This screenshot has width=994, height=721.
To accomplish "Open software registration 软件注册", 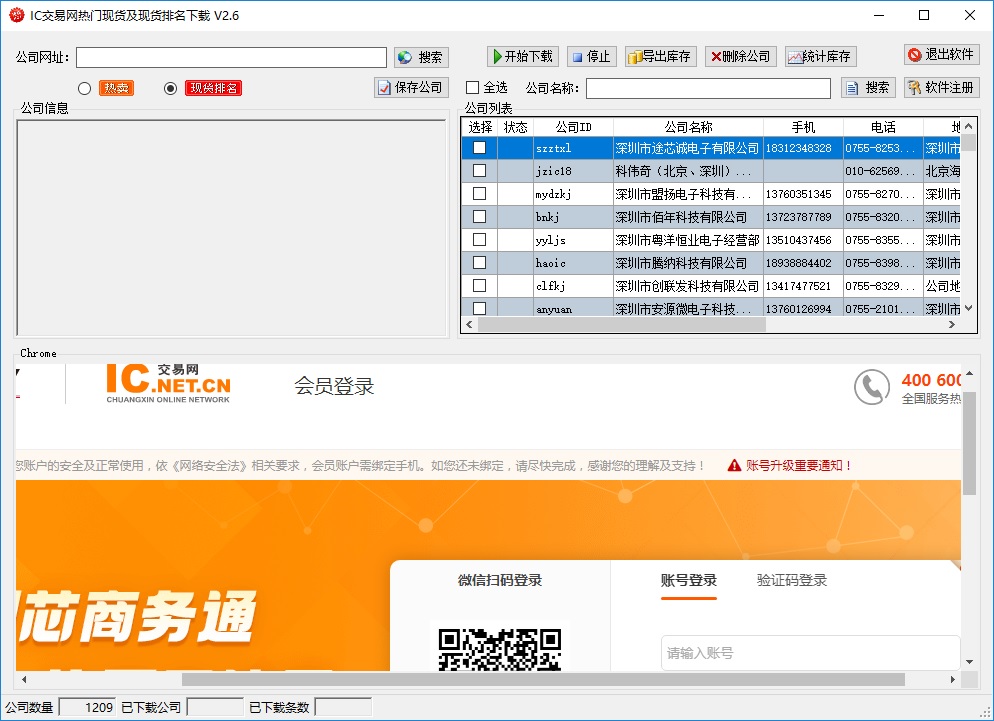I will point(941,87).
